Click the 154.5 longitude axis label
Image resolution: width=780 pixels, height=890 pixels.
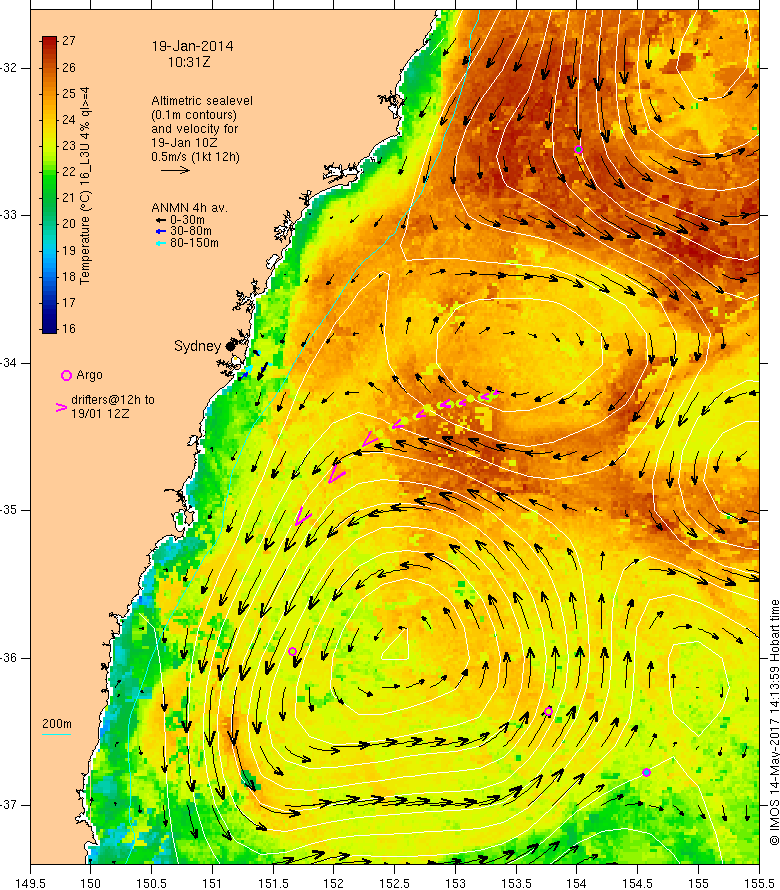point(638,883)
